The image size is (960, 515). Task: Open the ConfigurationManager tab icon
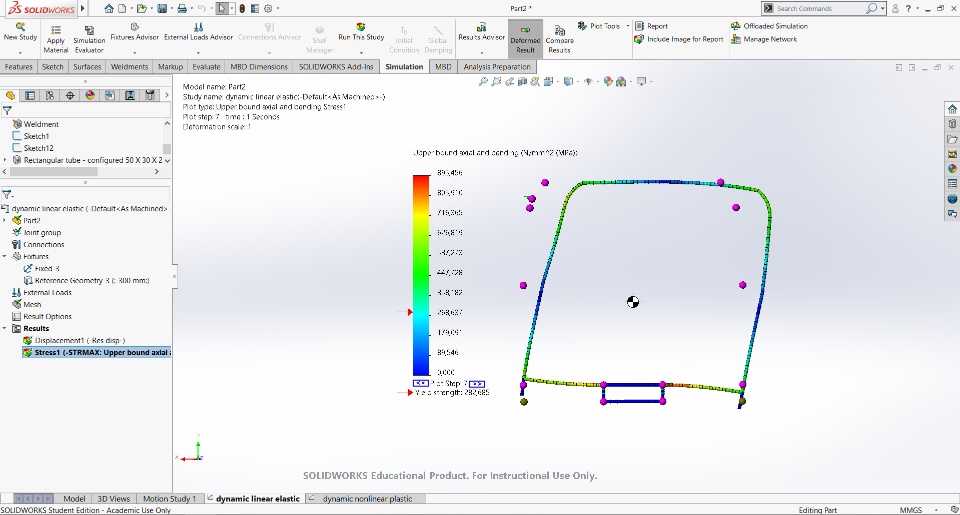click(x=50, y=95)
